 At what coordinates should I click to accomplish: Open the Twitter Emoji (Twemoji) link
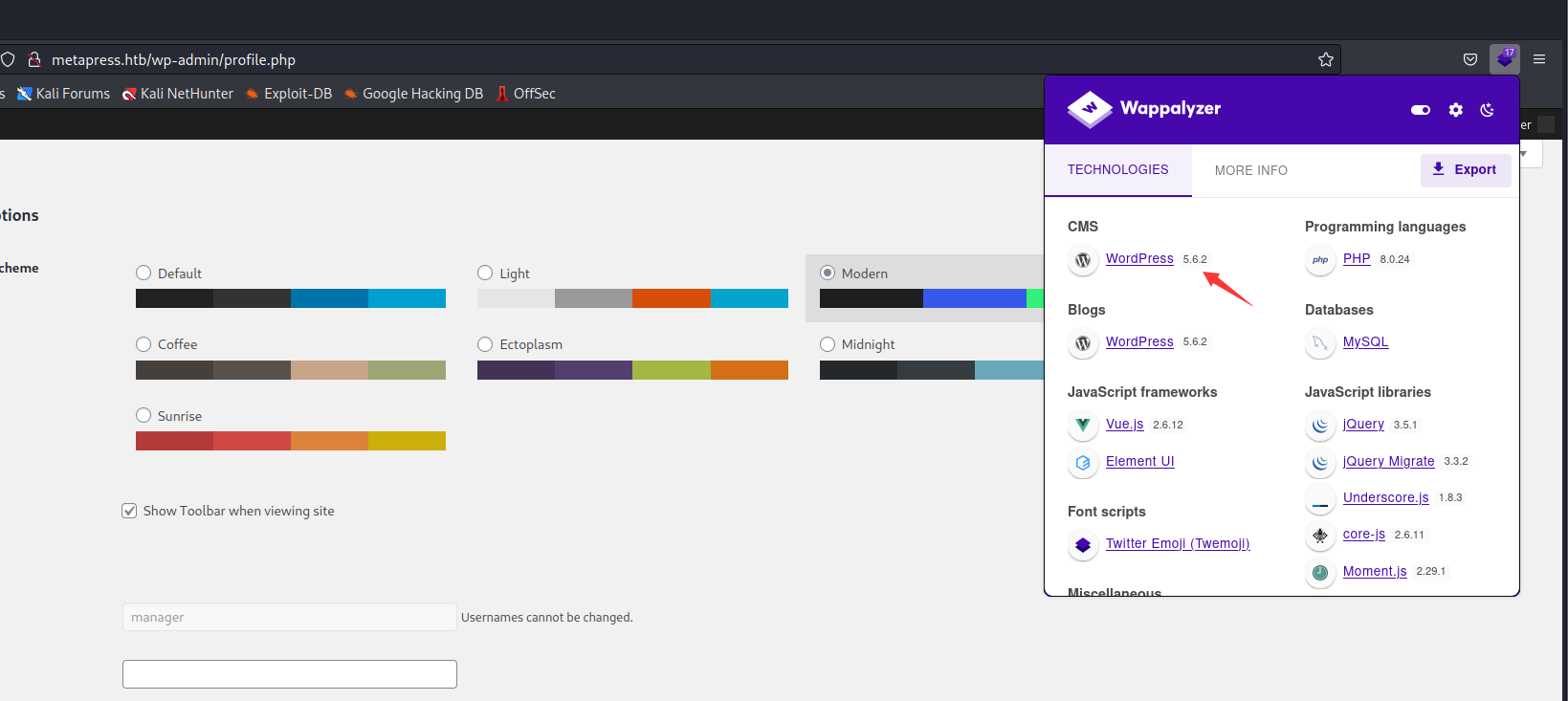[x=1178, y=543]
